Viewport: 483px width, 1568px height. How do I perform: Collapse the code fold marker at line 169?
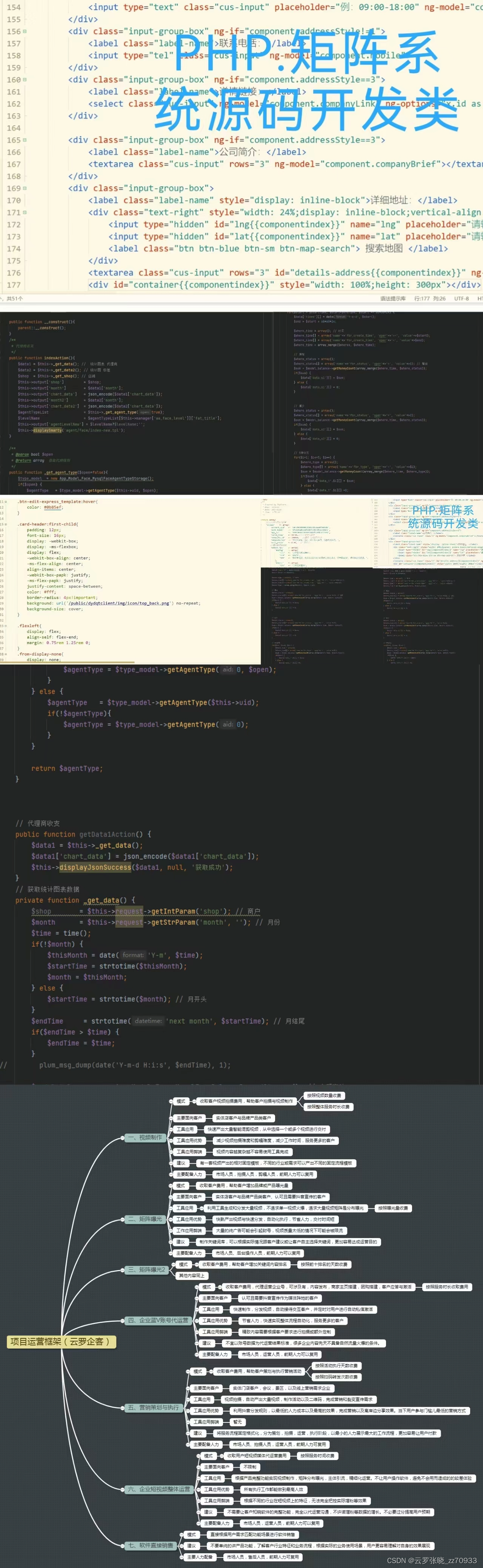pyautogui.click(x=25, y=188)
